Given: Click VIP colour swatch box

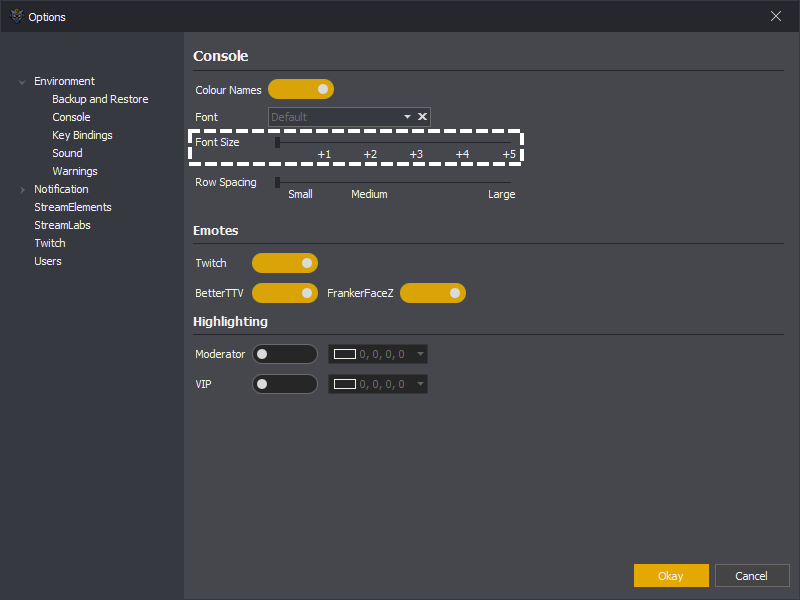Looking at the screenshot, I should tap(344, 384).
